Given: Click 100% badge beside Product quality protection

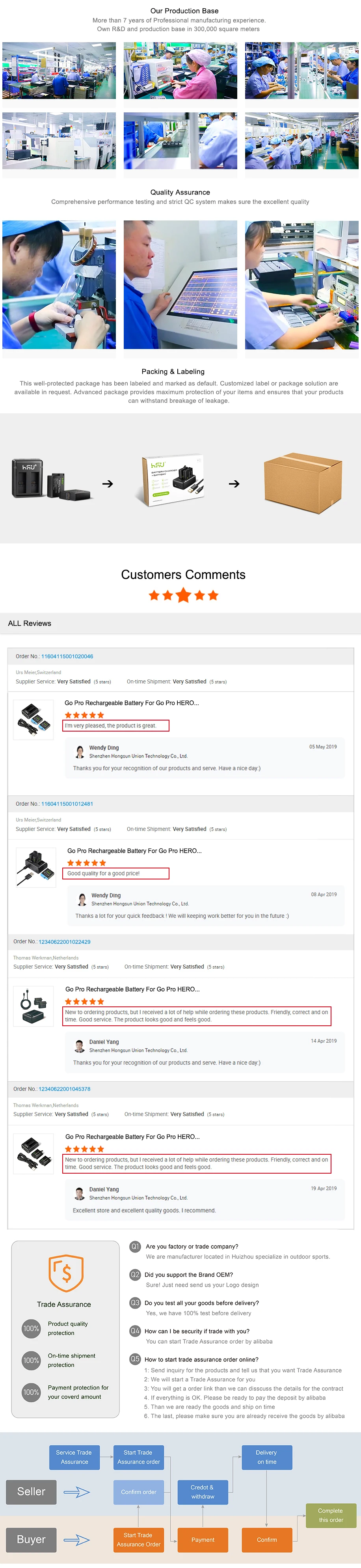Looking at the screenshot, I should click(31, 1328).
